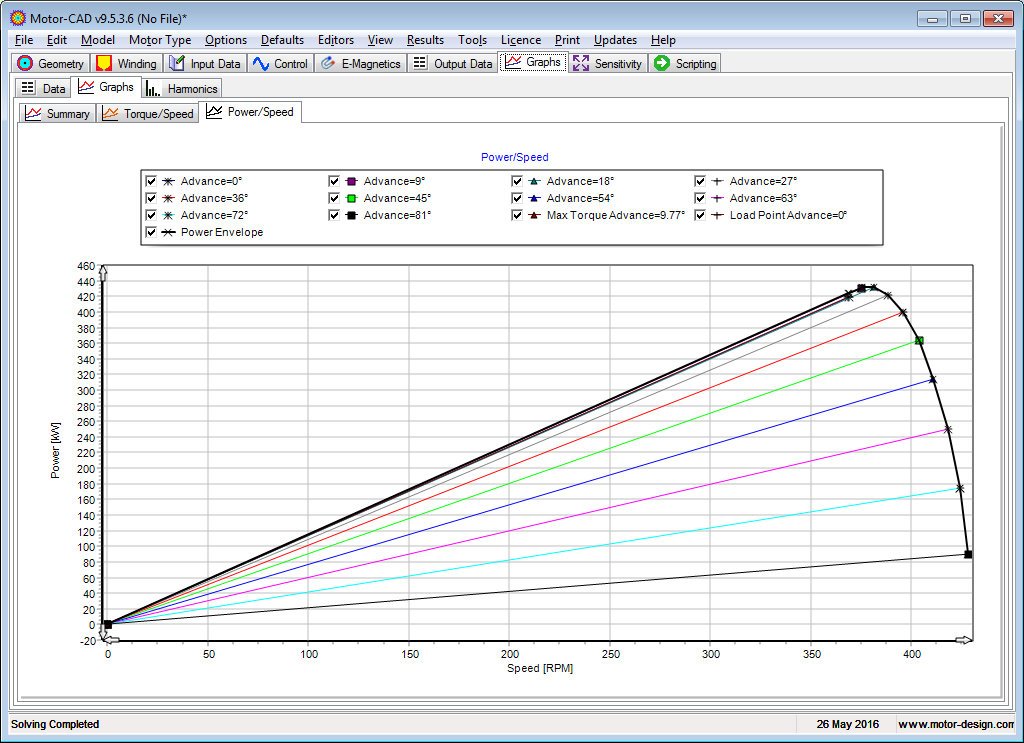Toggle Load Point Advance=0° checkbox
1024x743 pixels.
pyautogui.click(x=699, y=215)
